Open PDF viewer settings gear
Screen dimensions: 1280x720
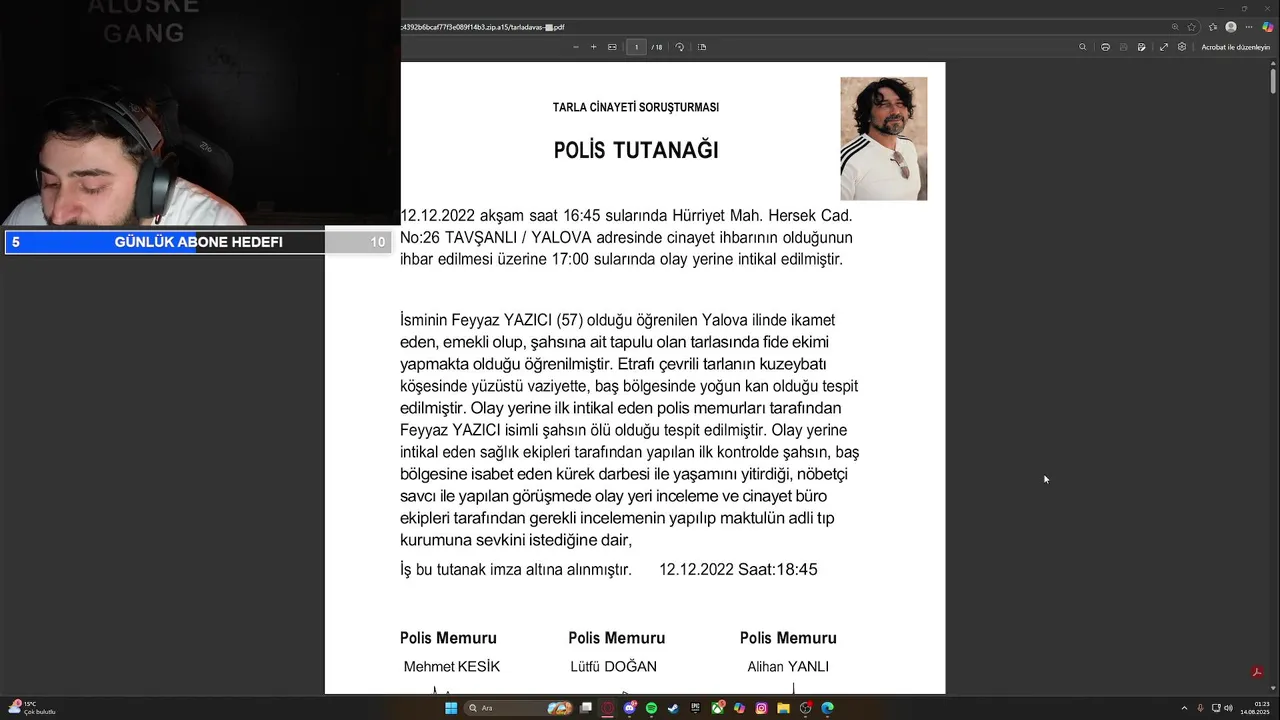click(1182, 47)
